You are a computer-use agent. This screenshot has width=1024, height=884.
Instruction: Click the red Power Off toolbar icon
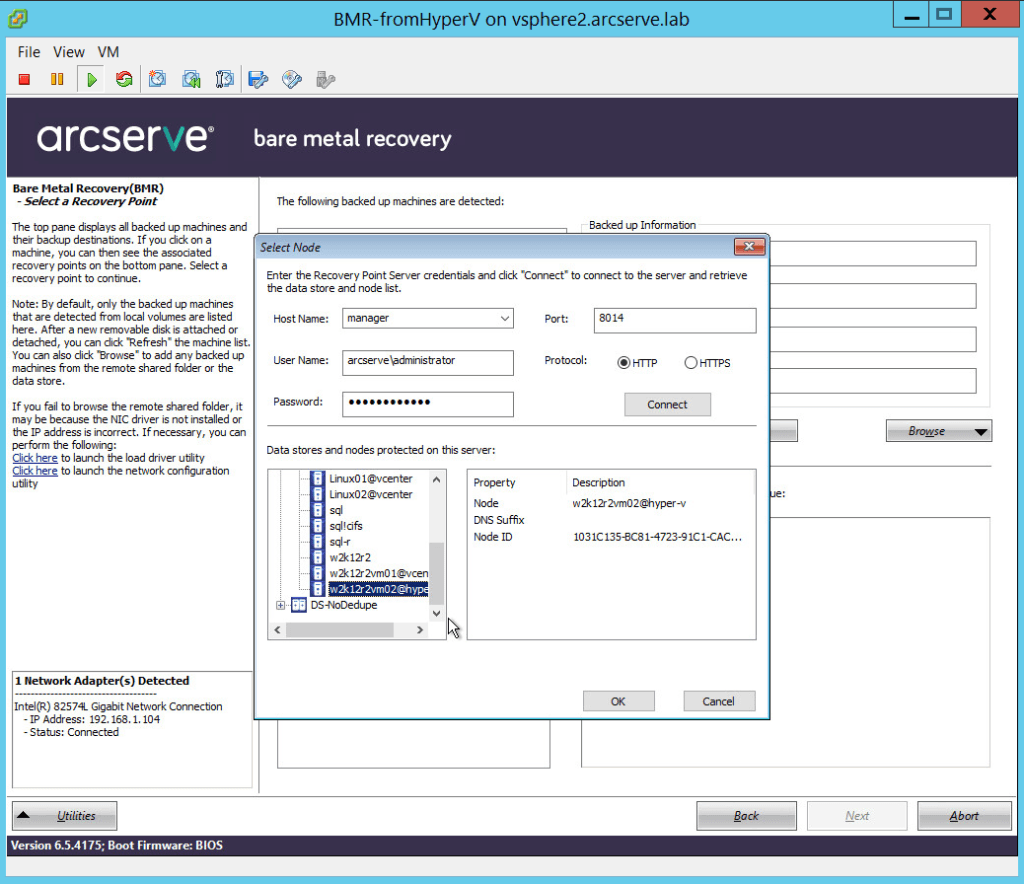[x=25, y=80]
